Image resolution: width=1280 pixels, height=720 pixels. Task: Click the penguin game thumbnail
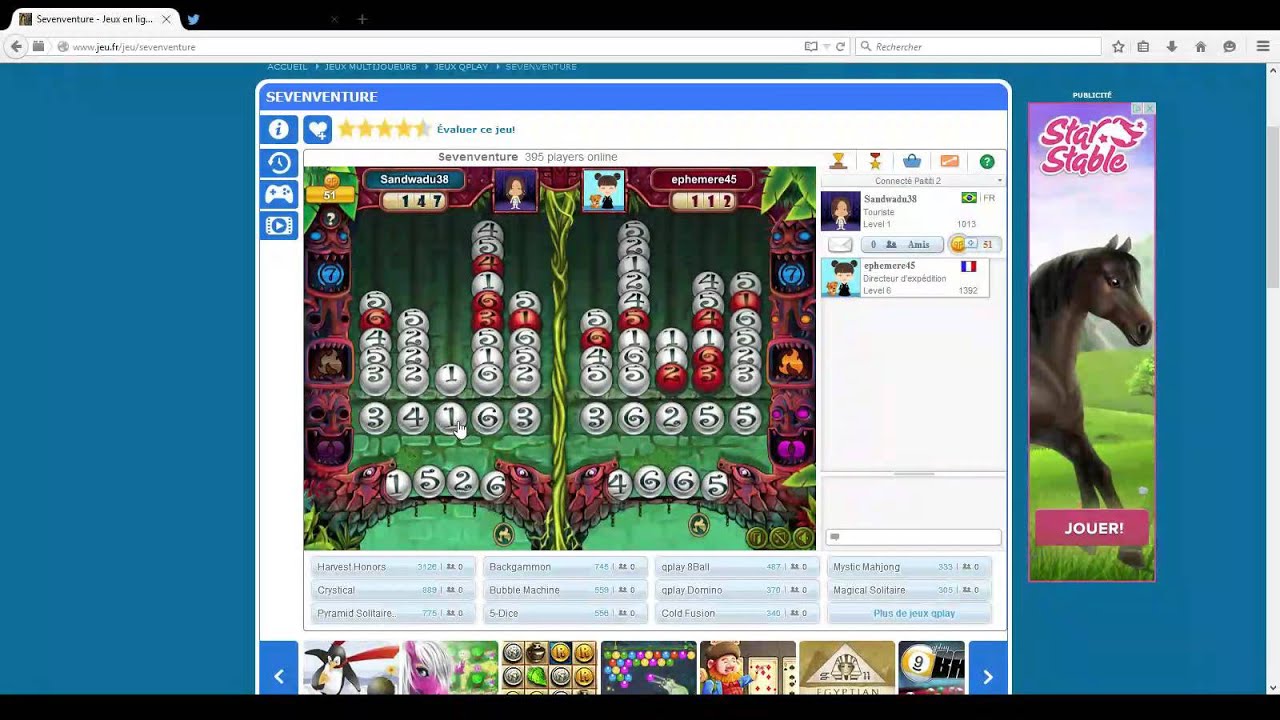(350, 667)
